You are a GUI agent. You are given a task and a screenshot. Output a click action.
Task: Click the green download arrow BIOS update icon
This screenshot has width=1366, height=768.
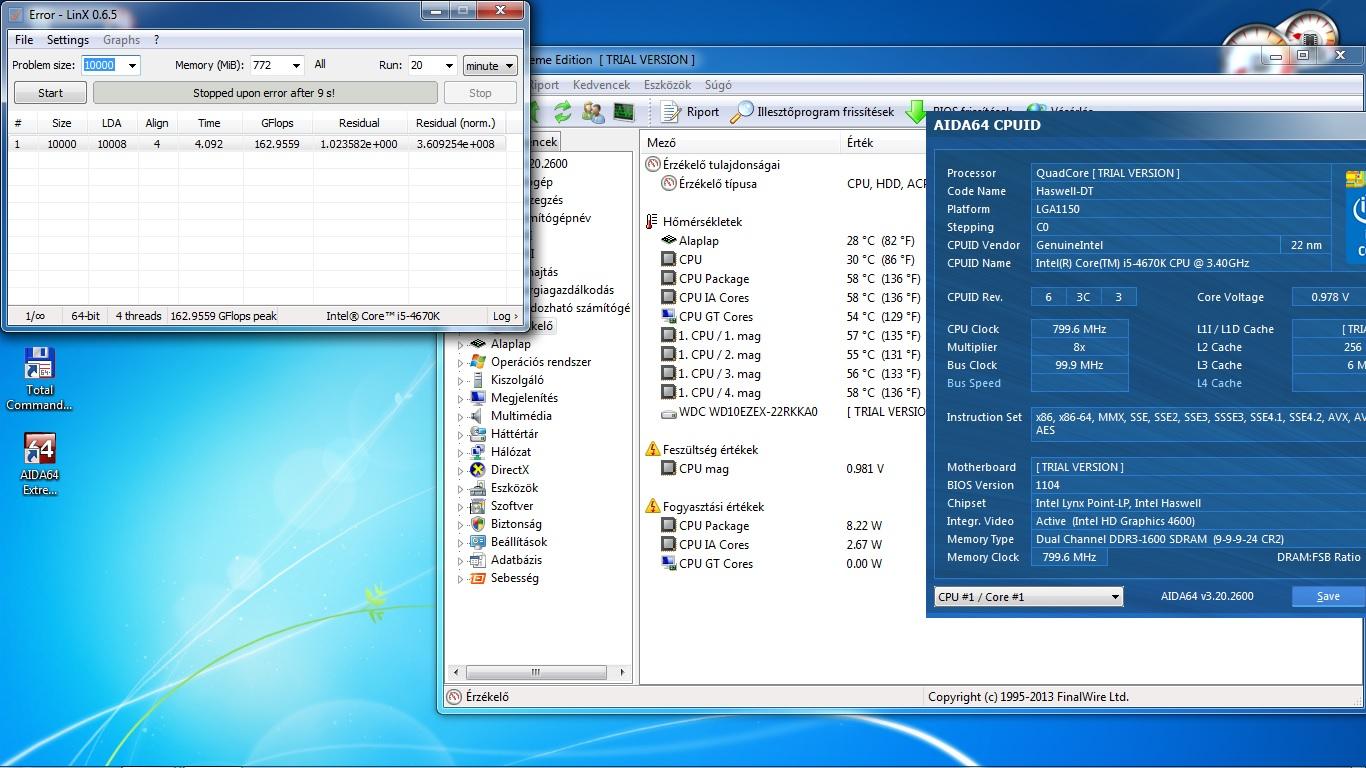915,112
